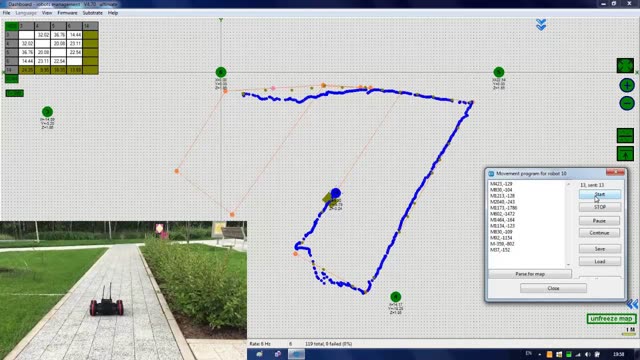640x360 pixels.
Task: Click the green horizontal-line icon above the up-arrow
Action: click(x=625, y=136)
